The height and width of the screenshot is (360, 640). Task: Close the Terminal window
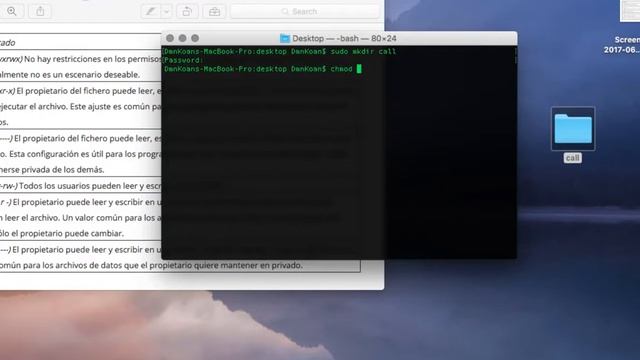click(x=170, y=38)
